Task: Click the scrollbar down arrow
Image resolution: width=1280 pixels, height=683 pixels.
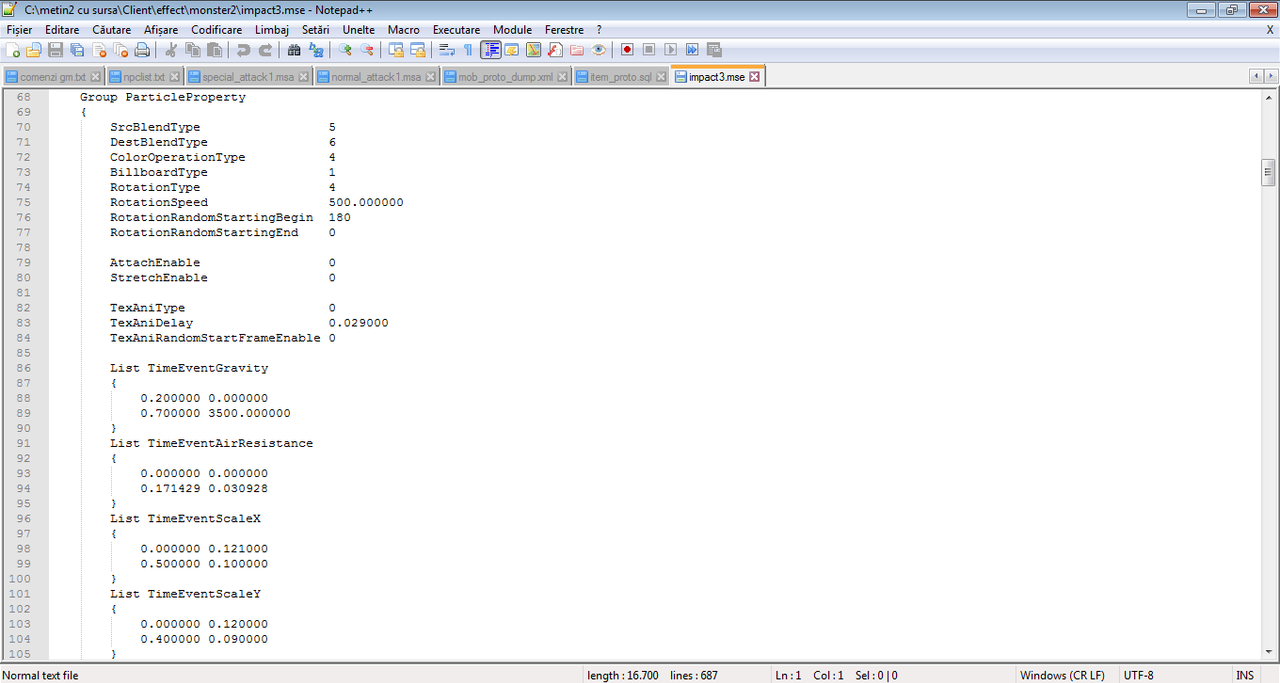Action: (x=1268, y=653)
